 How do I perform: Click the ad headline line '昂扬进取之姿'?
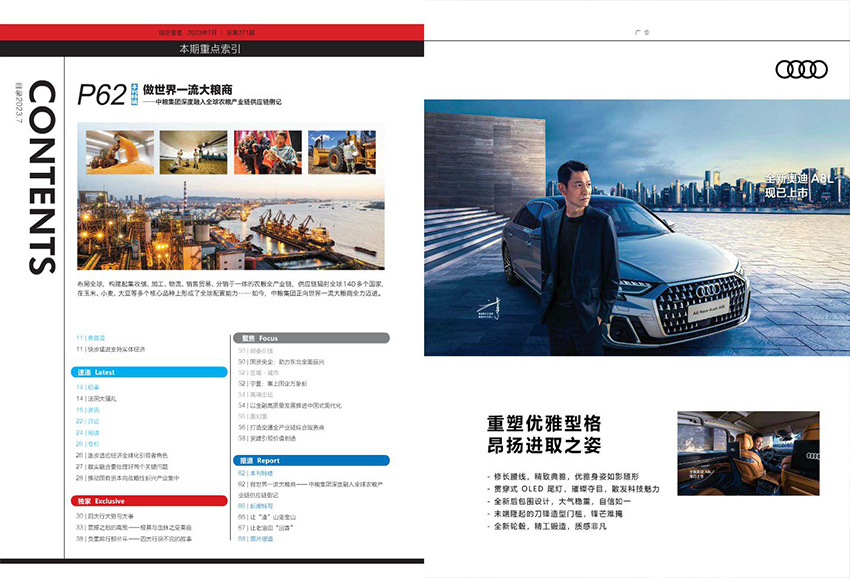[544, 445]
